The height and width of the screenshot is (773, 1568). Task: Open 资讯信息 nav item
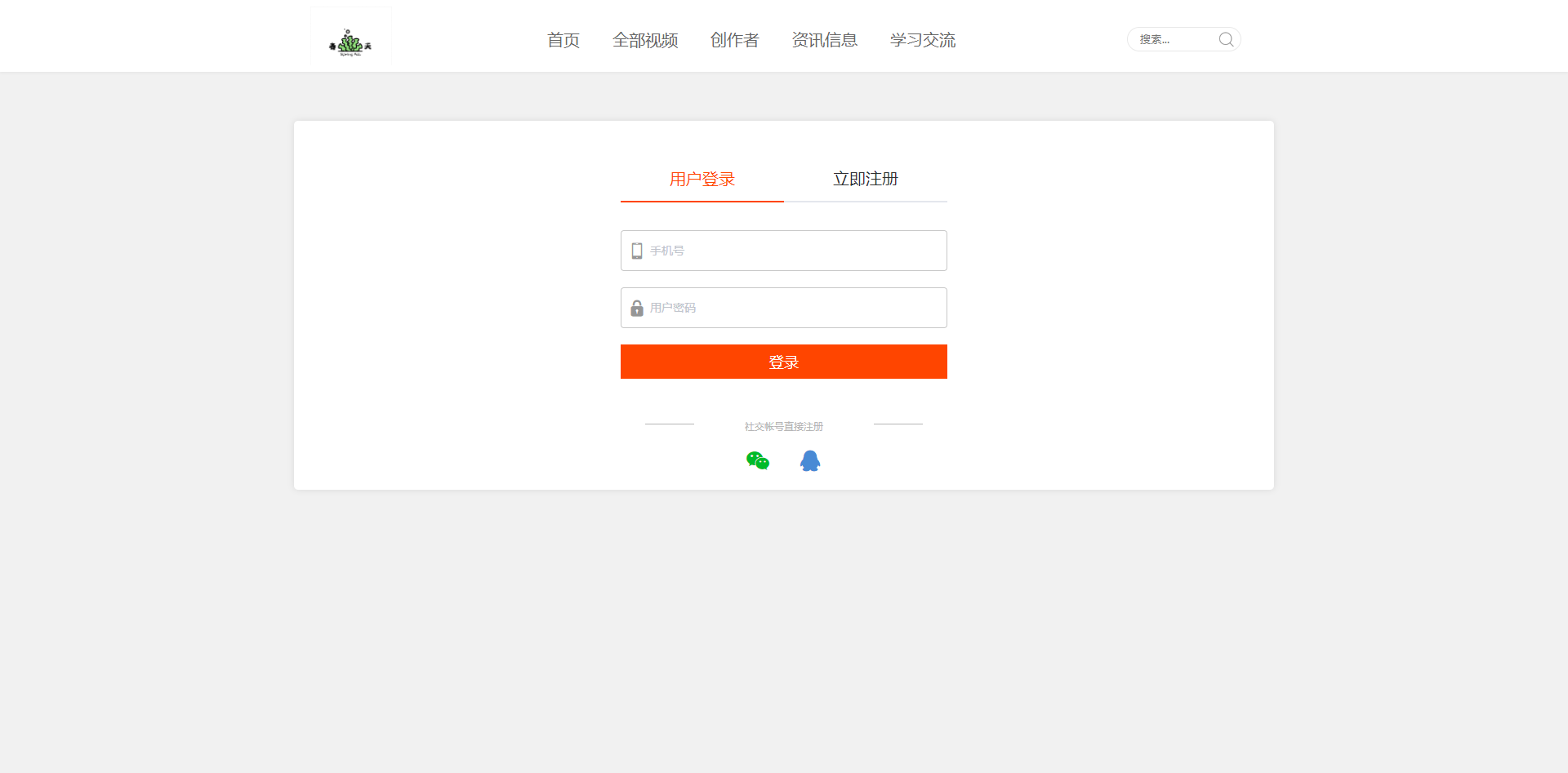(825, 40)
